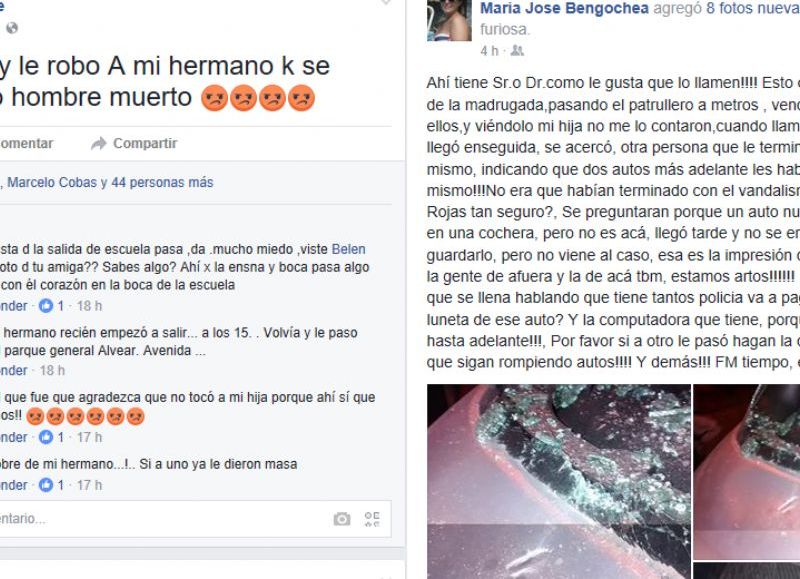800x579 pixels.
Task: Open the sticker icon in comment box
Action: point(372,519)
